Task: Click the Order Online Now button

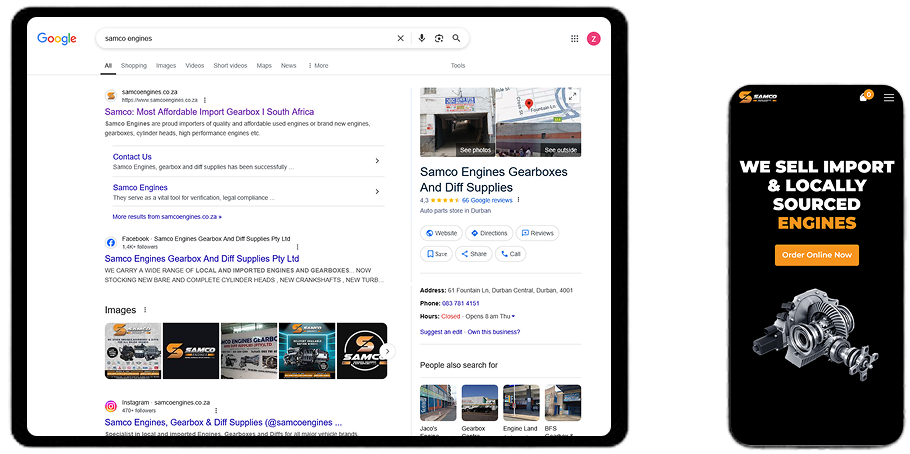Action: [x=816, y=255]
